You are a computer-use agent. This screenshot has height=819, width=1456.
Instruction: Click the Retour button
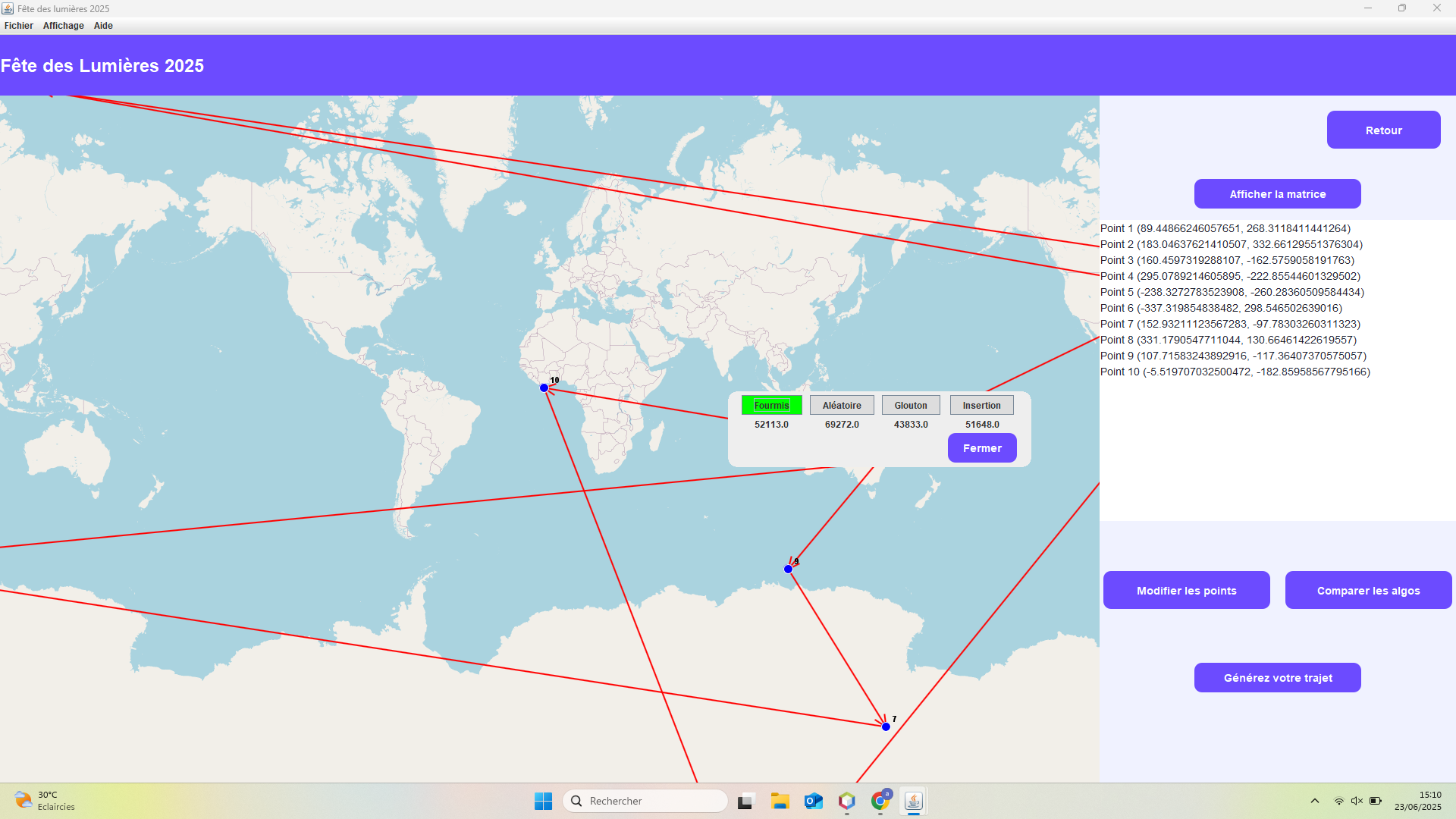1383,130
